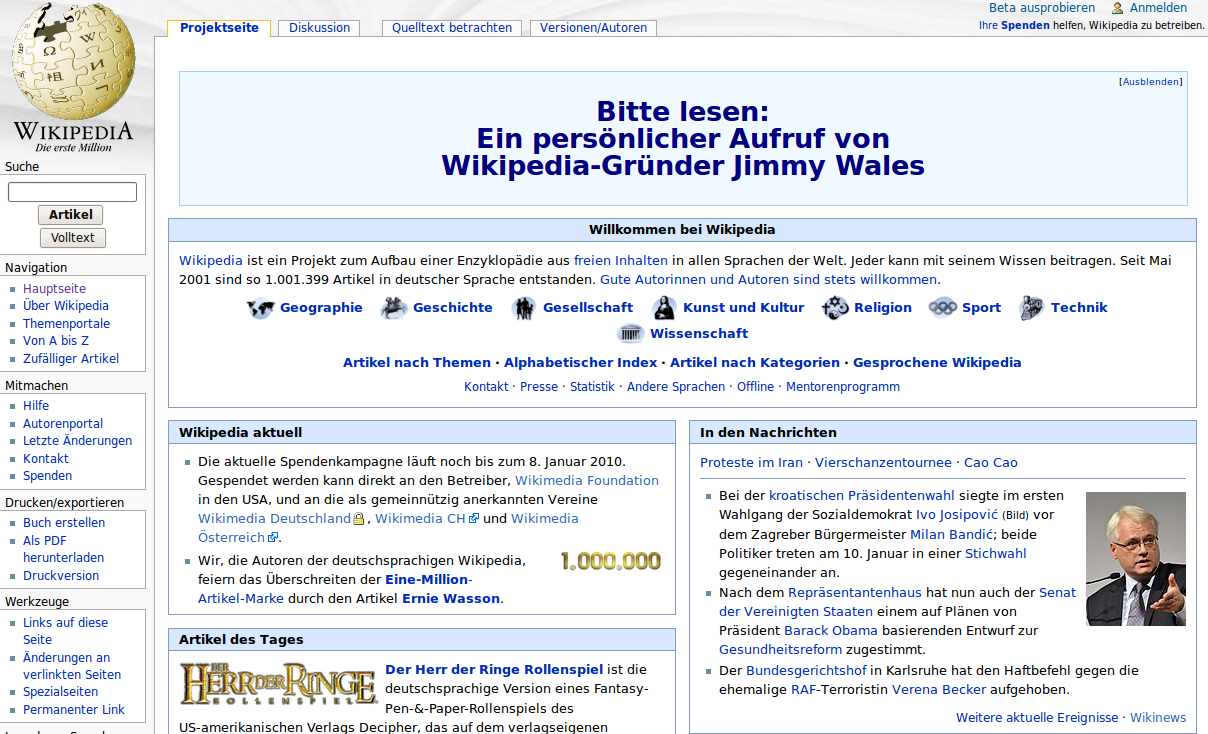Screen dimensions: 1208x734
Task: Click the Spenden link in top right
Action: (x=1025, y=26)
